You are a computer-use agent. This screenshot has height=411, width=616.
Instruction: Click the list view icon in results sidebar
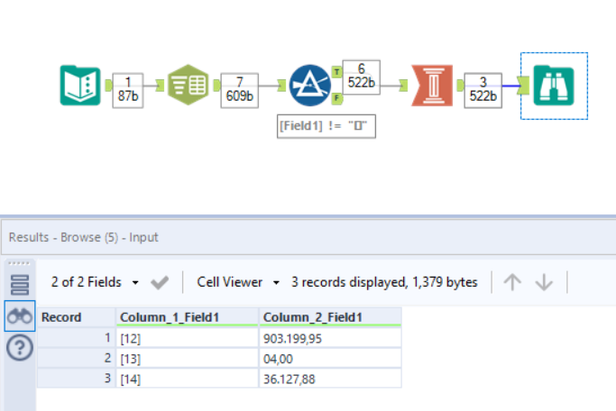[x=20, y=284]
